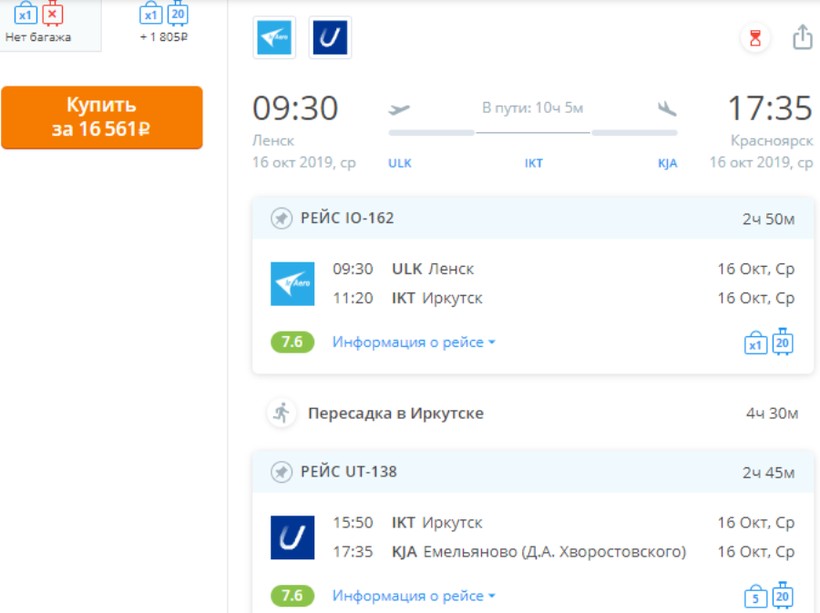Select the '+1 805₽' baggage option
The image size is (820, 613).
(x=164, y=24)
